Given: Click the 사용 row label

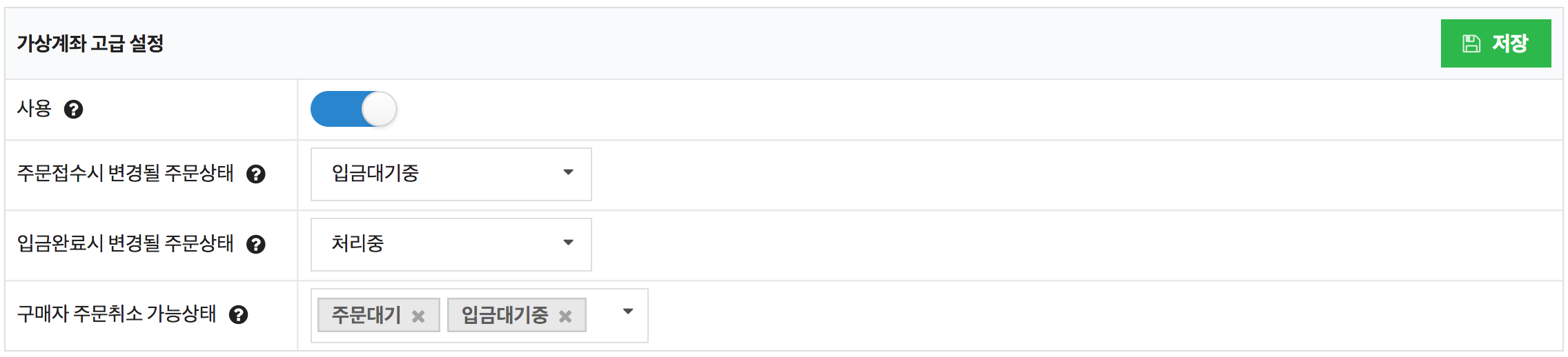Looking at the screenshot, I should [x=34, y=109].
